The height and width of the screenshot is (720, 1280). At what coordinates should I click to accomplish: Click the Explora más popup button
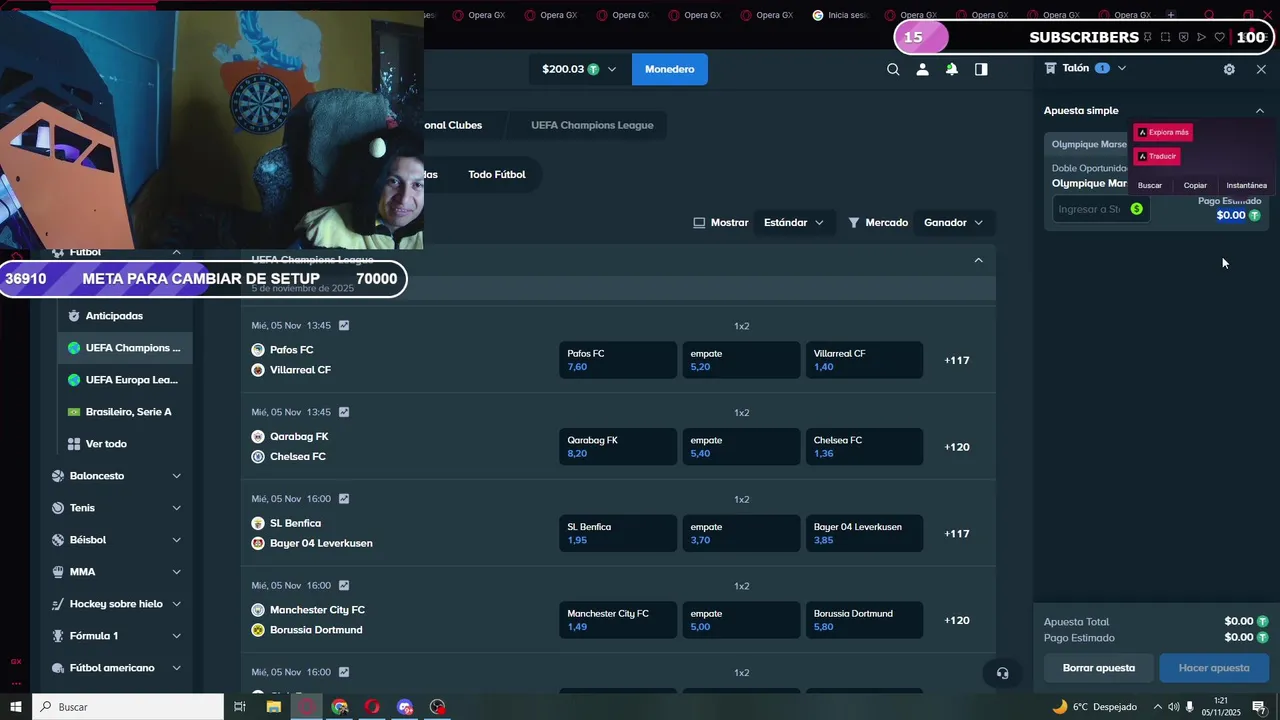(1163, 132)
